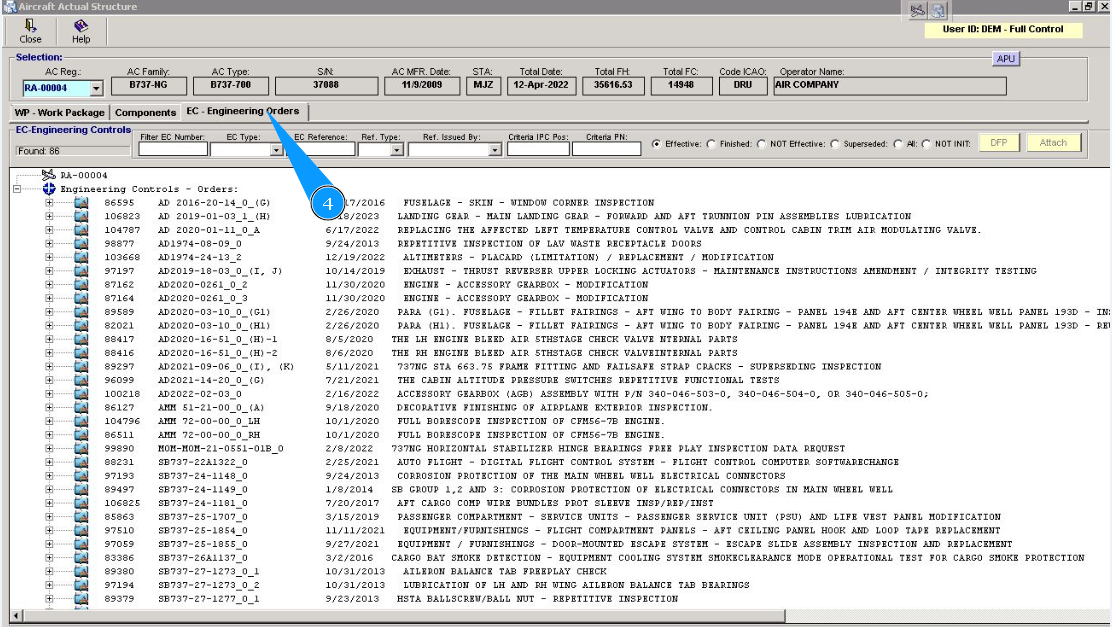Click the icon for order 86595
Viewport: 1112px width, 633px height.
81,203
